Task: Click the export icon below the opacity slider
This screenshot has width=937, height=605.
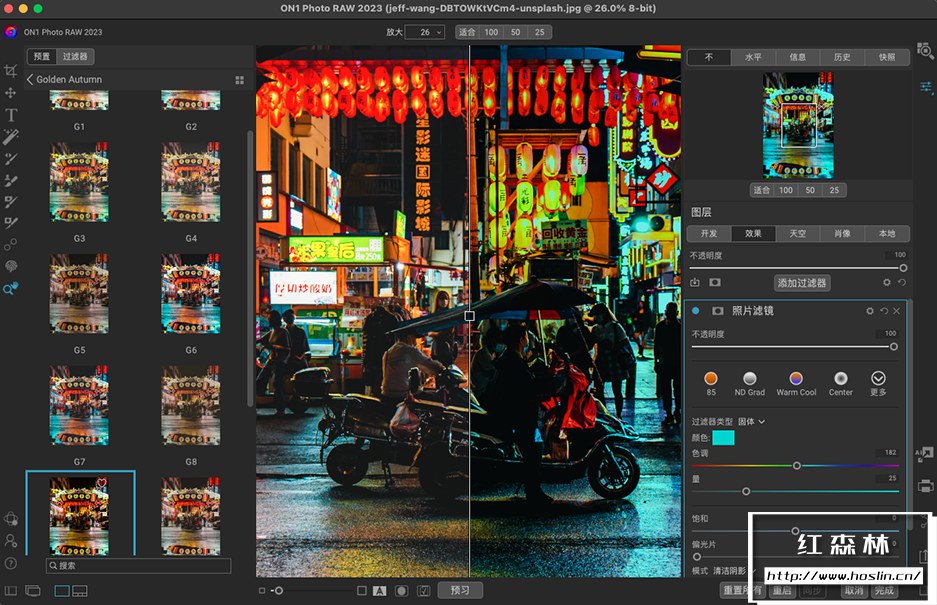Action: click(x=695, y=283)
